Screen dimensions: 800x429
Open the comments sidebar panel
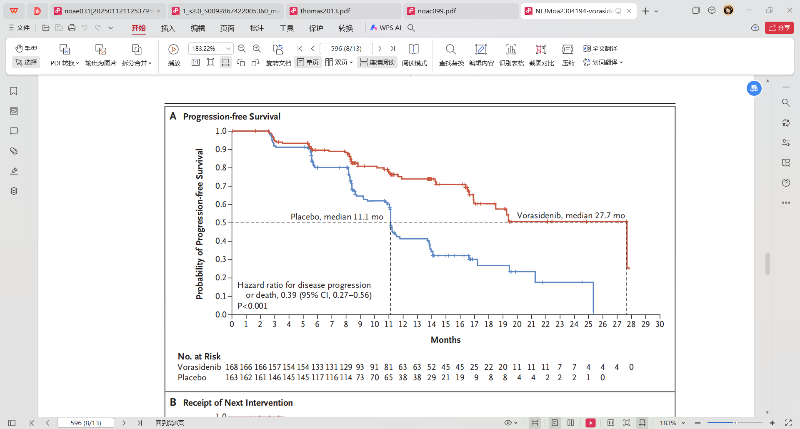coord(14,131)
